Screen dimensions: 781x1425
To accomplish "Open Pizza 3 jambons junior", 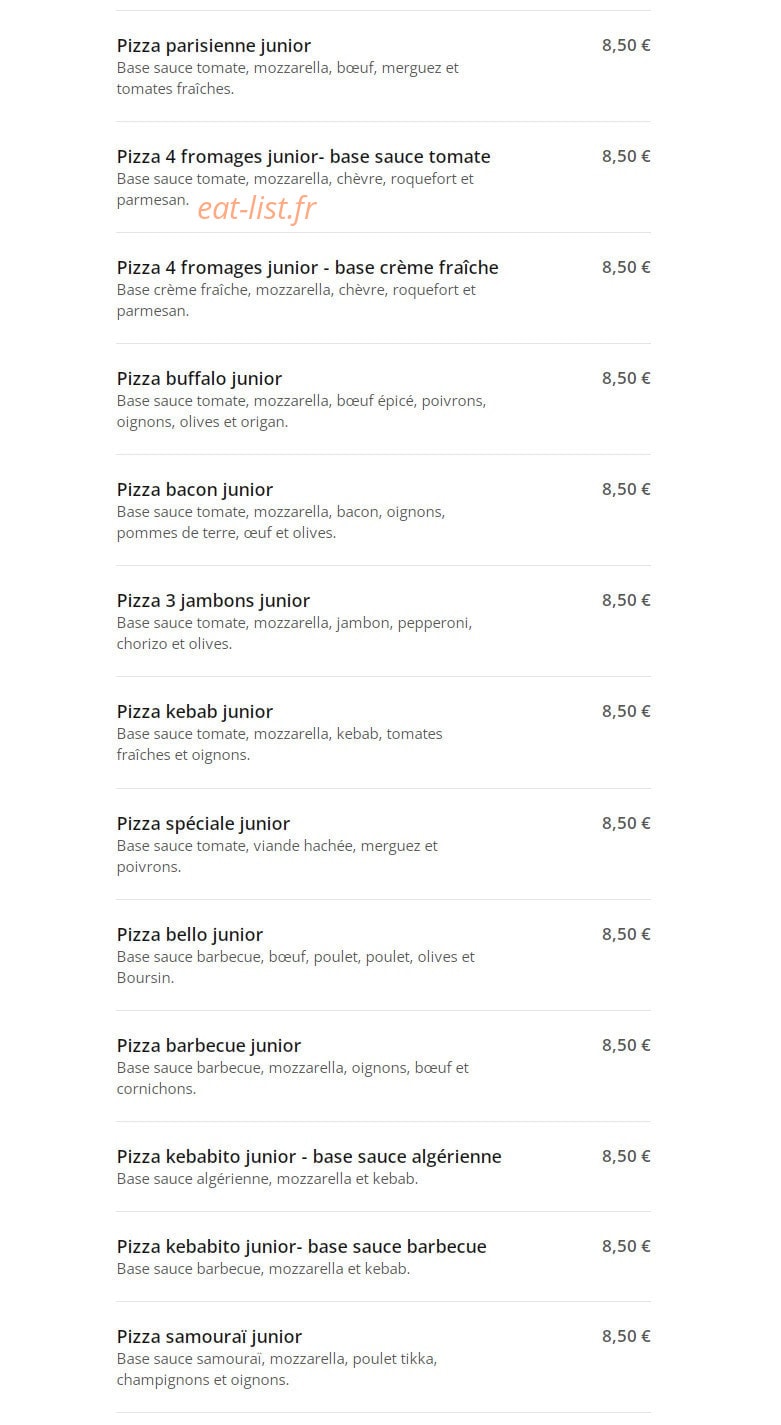I will tap(213, 601).
